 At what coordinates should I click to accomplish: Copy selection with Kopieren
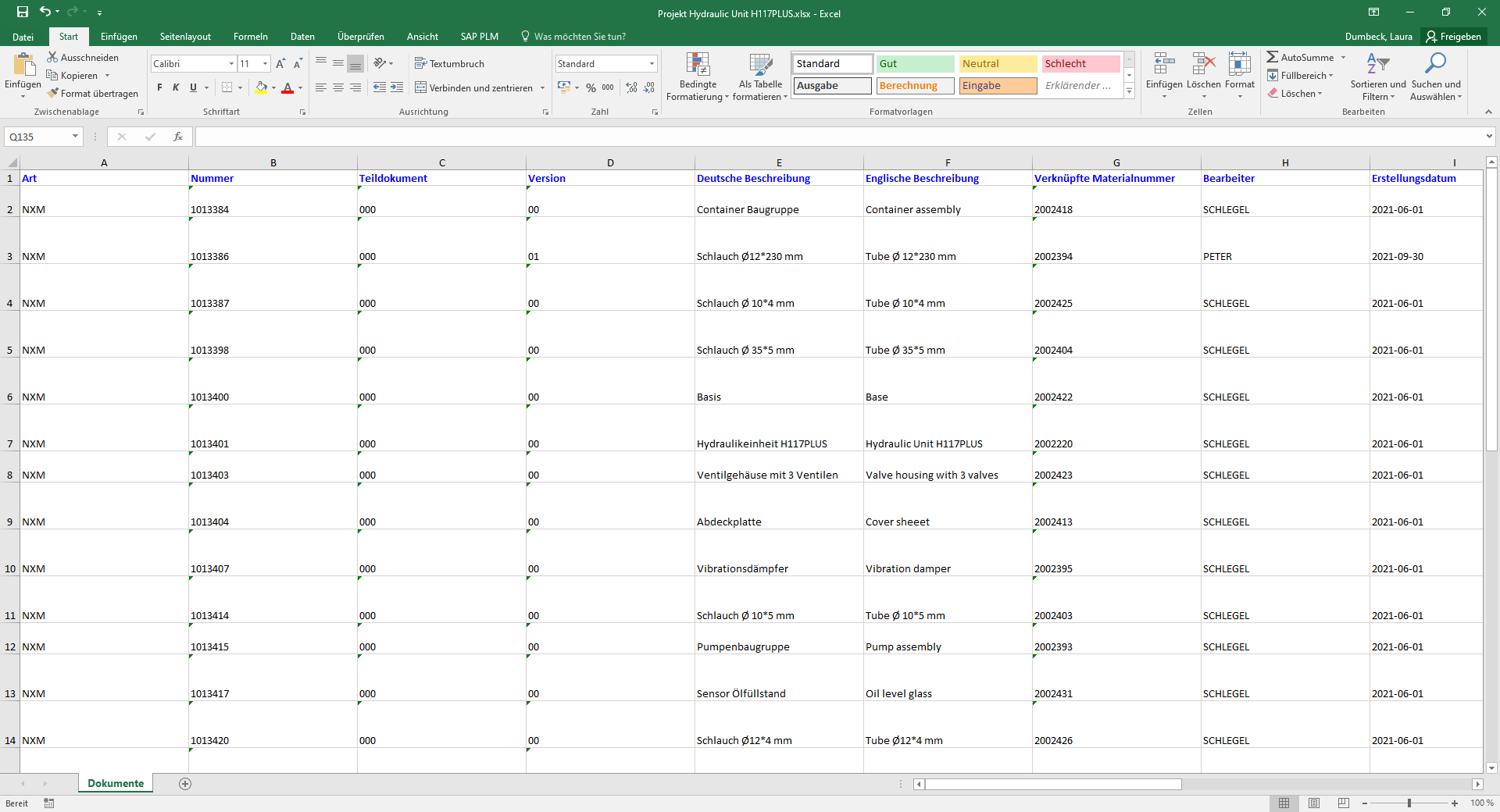[73, 75]
